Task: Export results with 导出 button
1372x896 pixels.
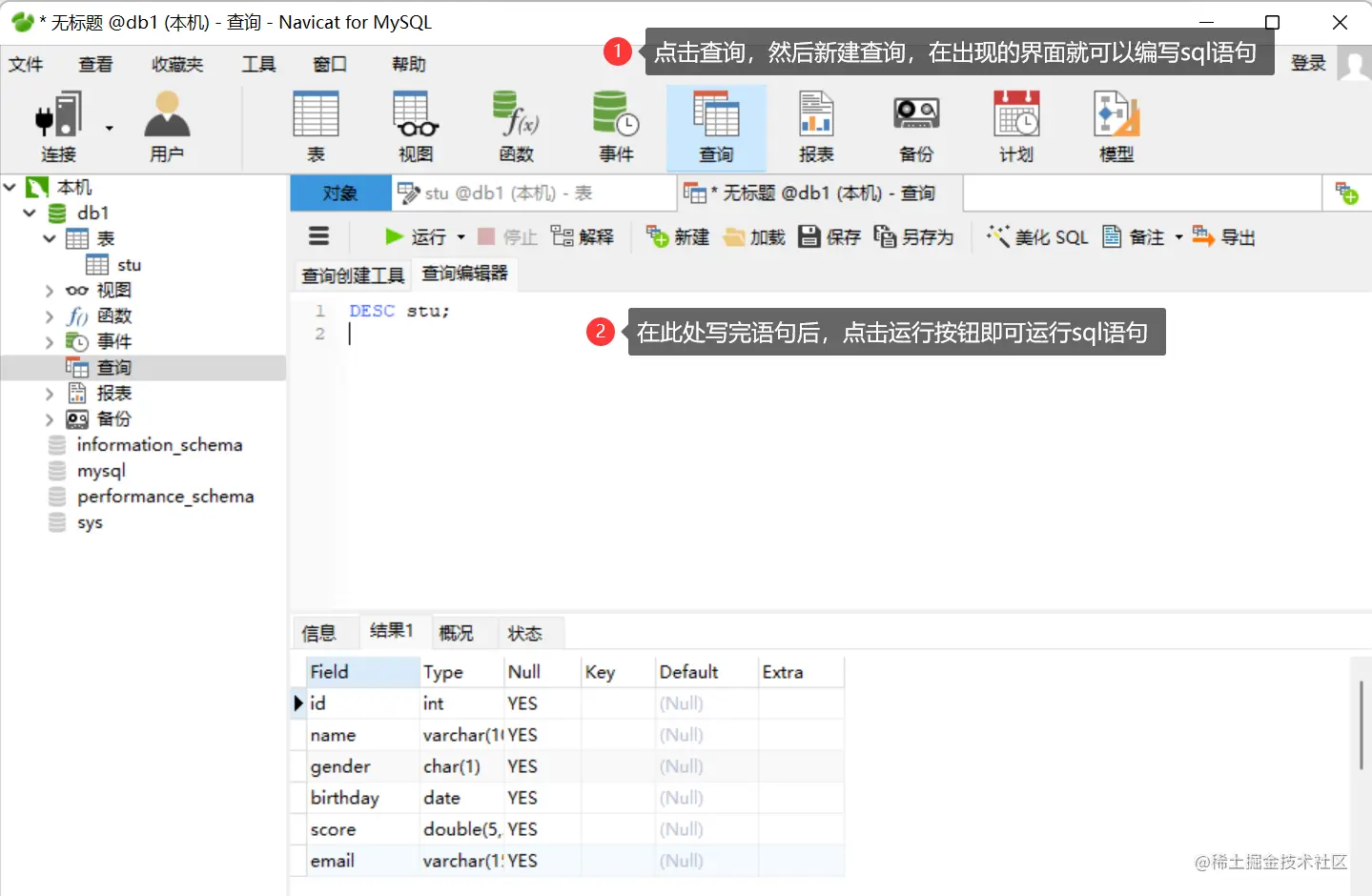Action: click(x=1224, y=236)
